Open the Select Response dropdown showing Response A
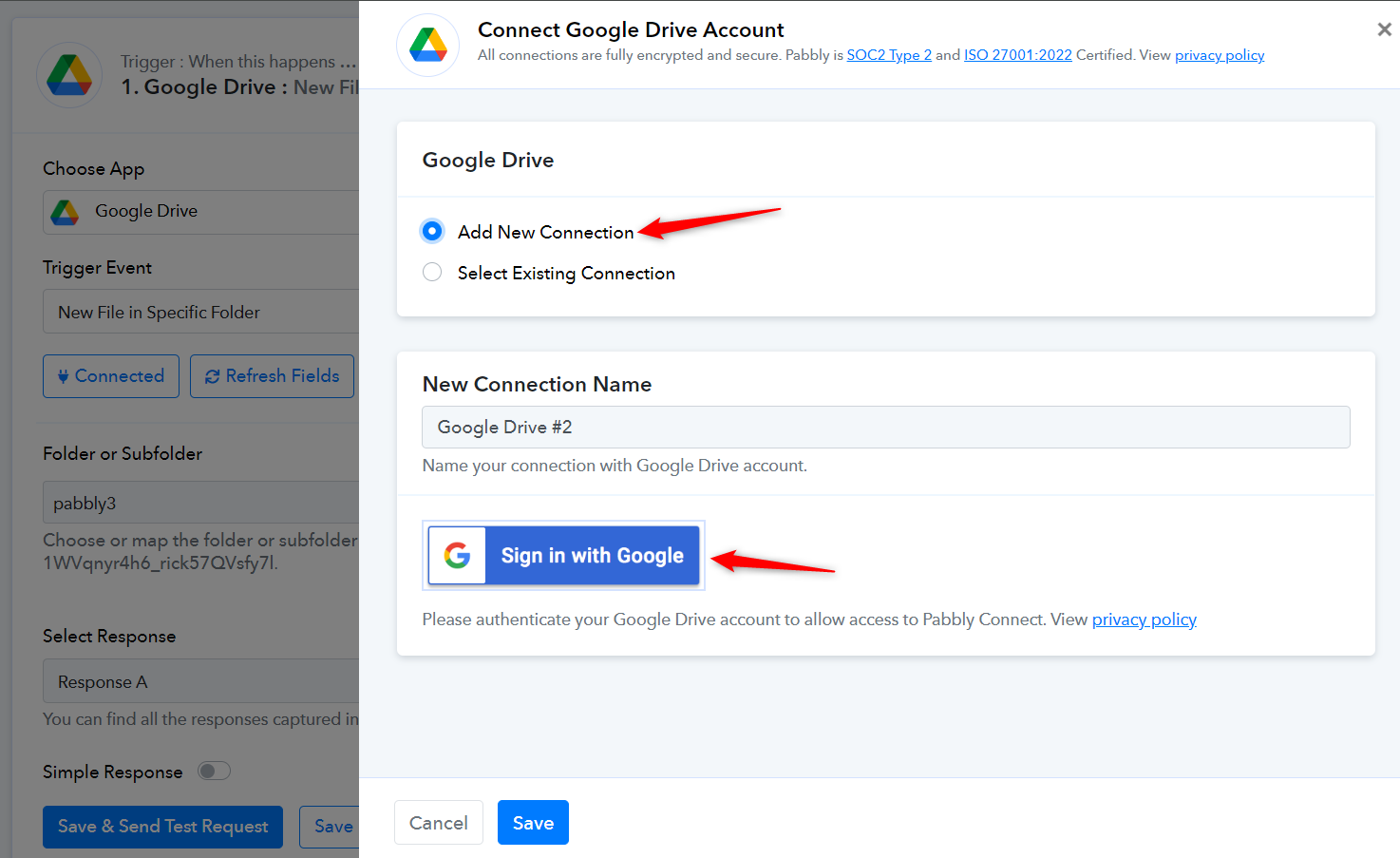The width and height of the screenshot is (1400, 858). 201,681
